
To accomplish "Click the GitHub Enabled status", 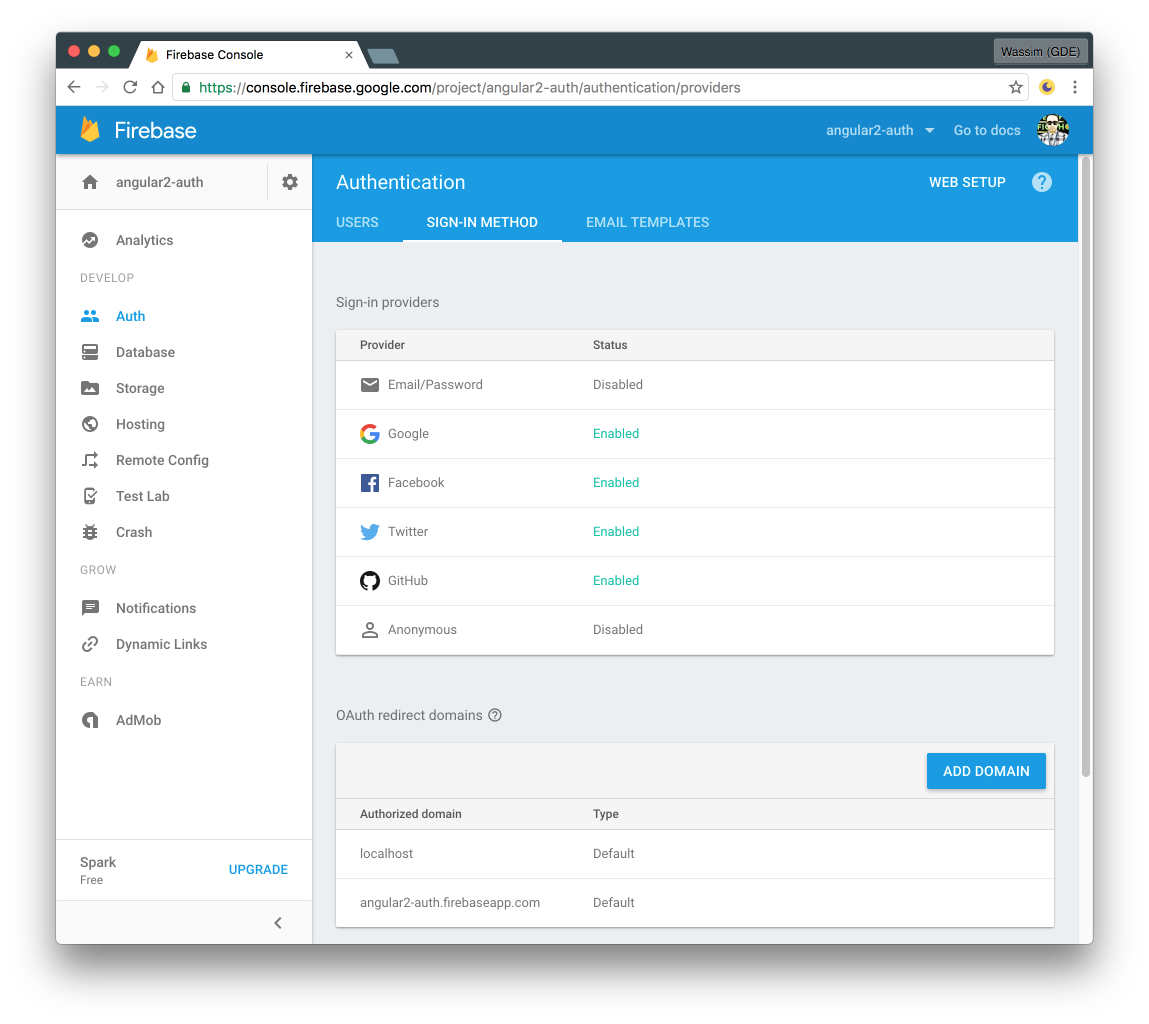I will [x=616, y=581].
